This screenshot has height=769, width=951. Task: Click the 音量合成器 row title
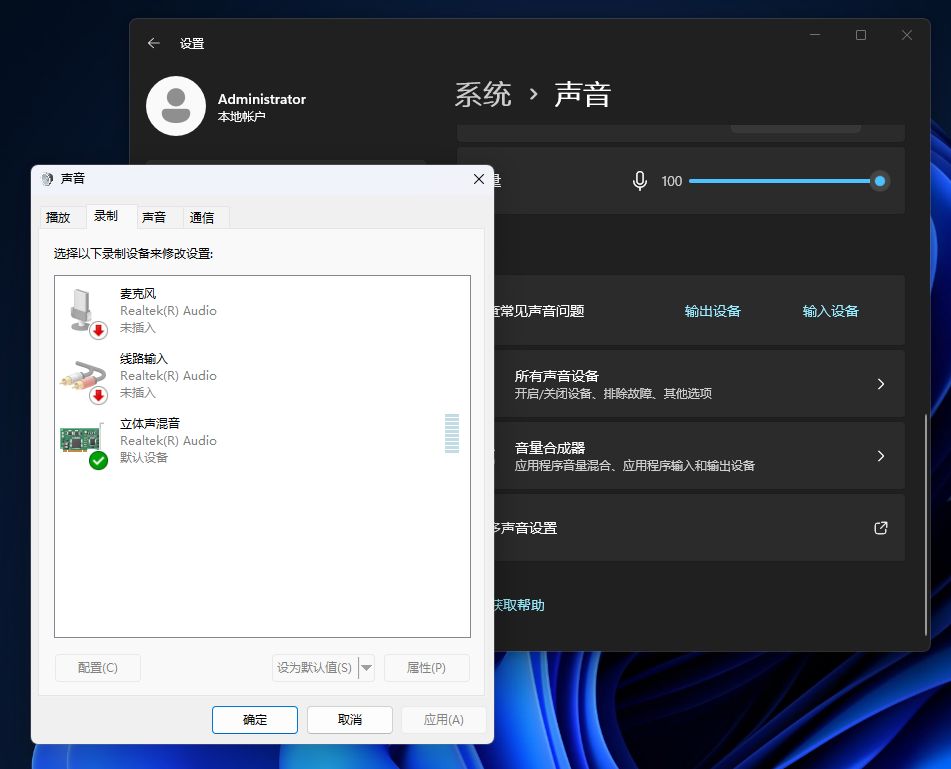550,448
